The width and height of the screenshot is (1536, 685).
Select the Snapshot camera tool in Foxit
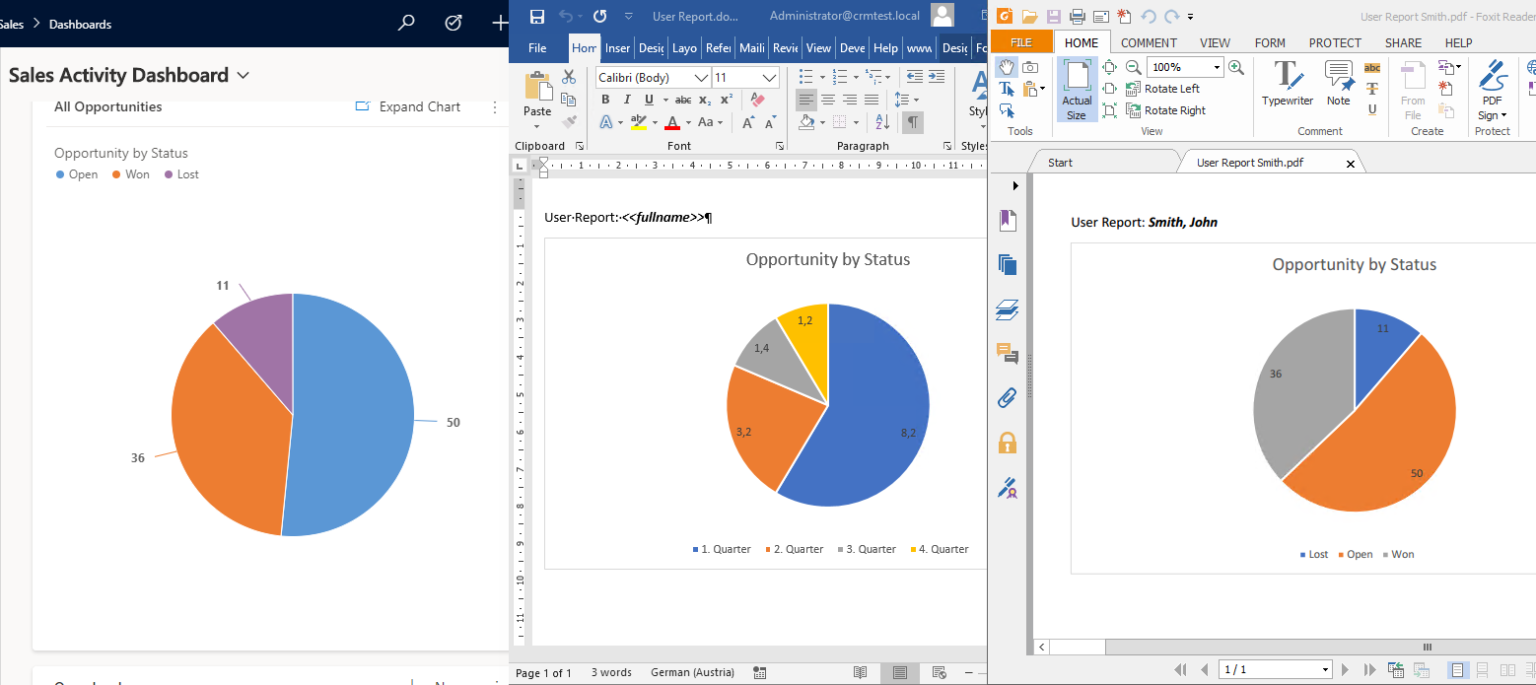pos(1030,68)
